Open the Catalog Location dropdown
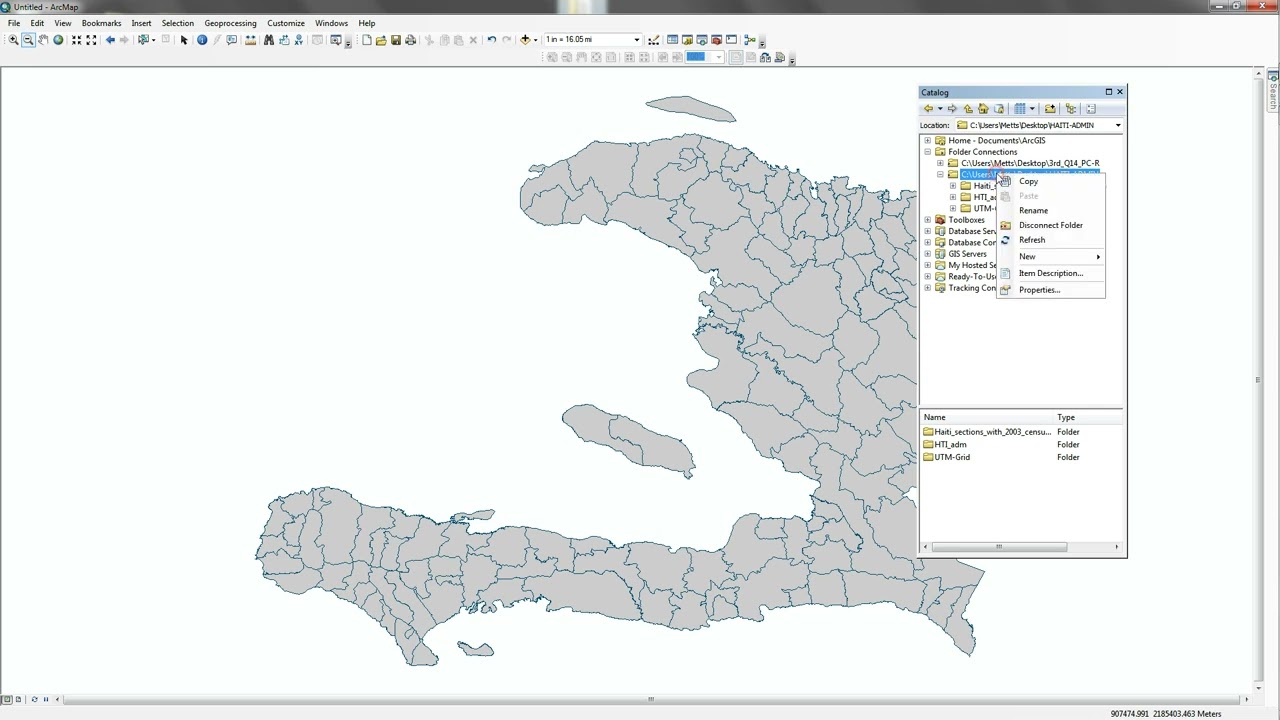Screen dimensions: 1280x720 tap(1118, 125)
